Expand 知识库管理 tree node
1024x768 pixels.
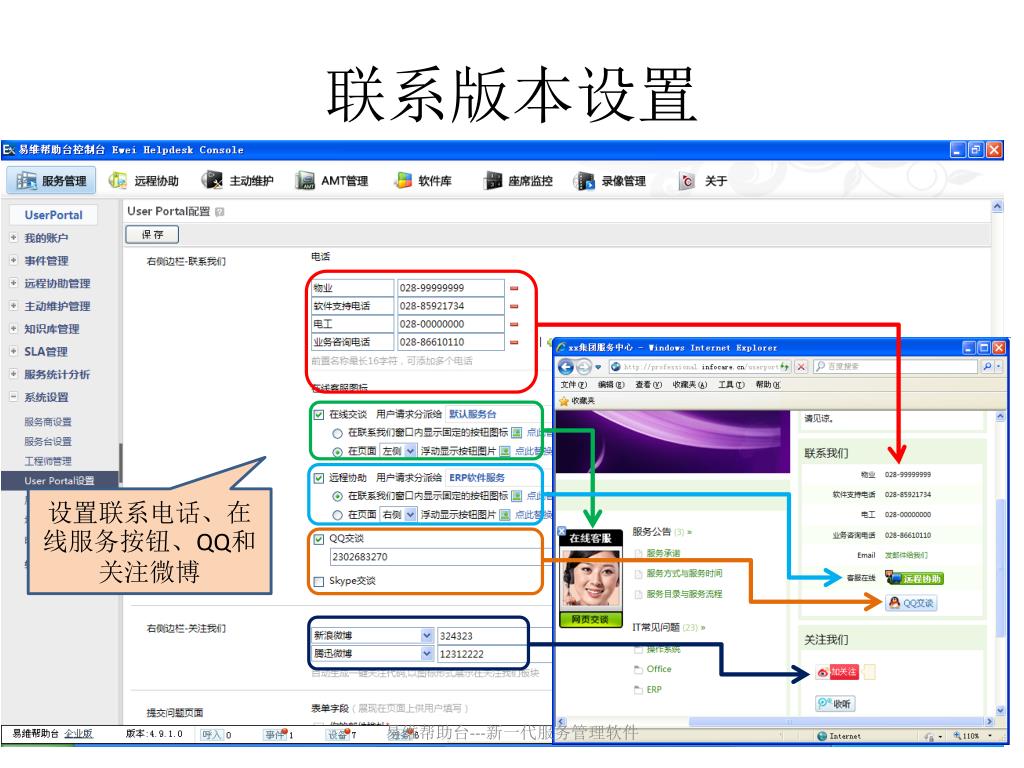[13, 328]
